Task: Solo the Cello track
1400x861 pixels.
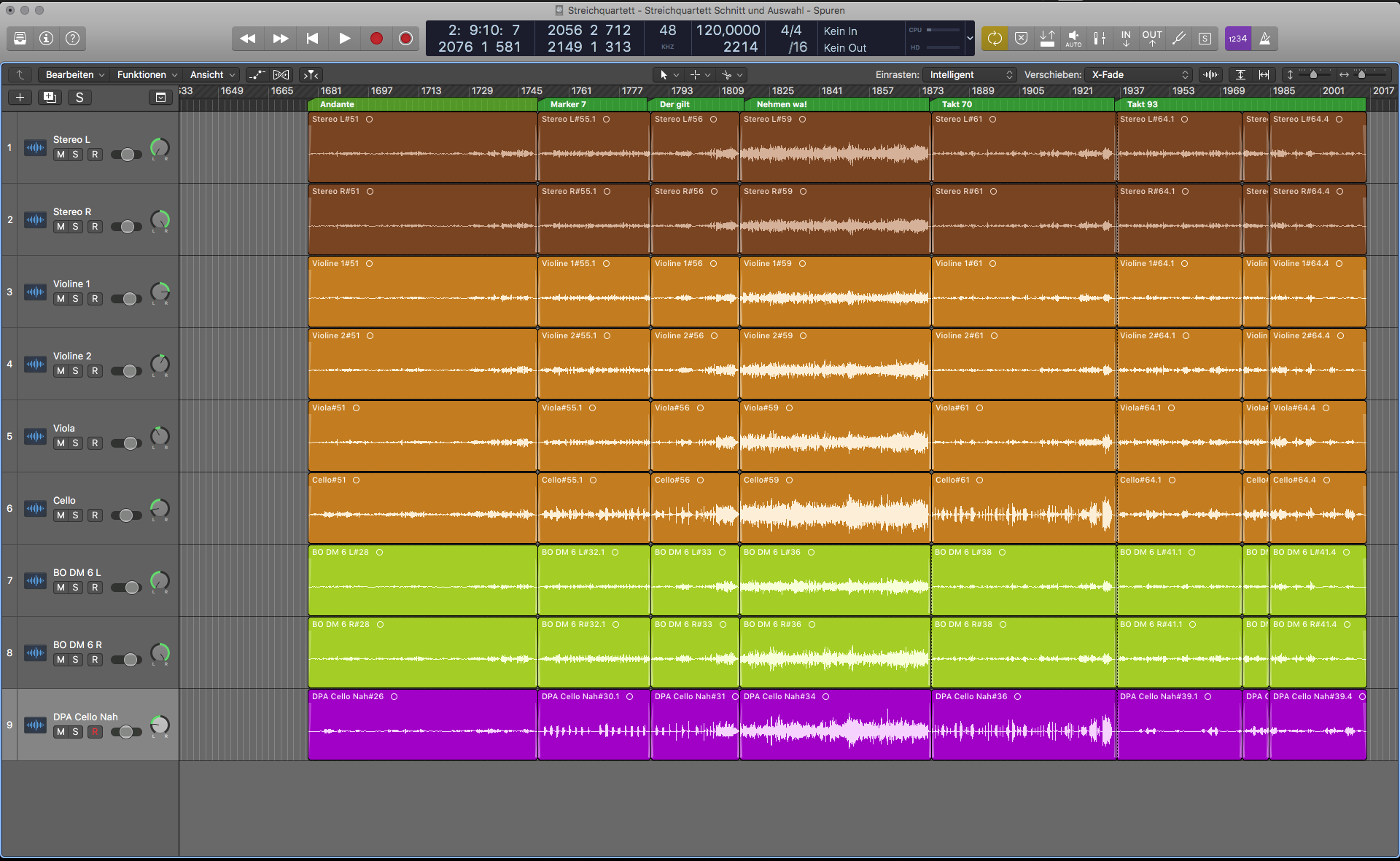Action: pyautogui.click(x=75, y=515)
